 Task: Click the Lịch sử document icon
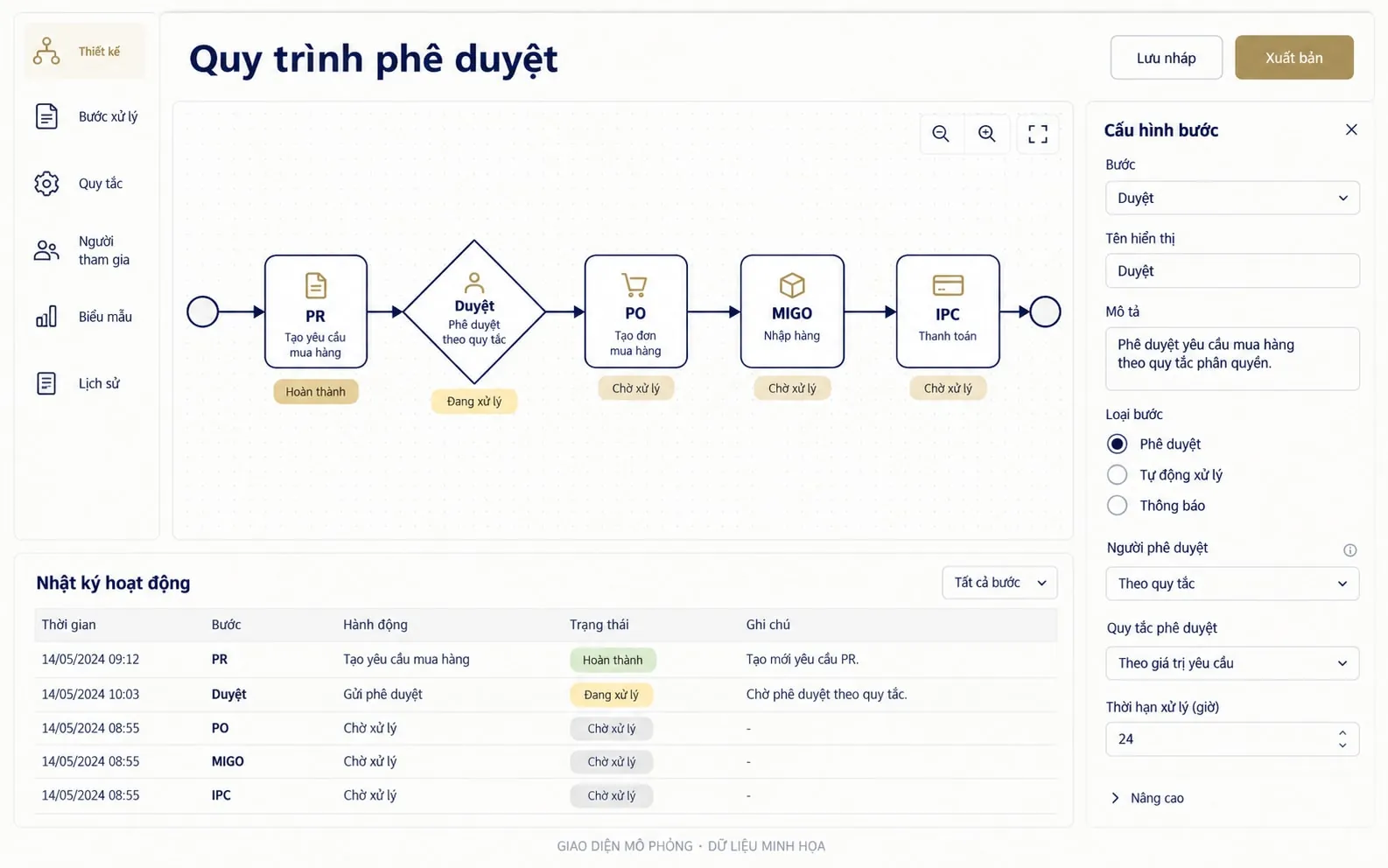(46, 383)
